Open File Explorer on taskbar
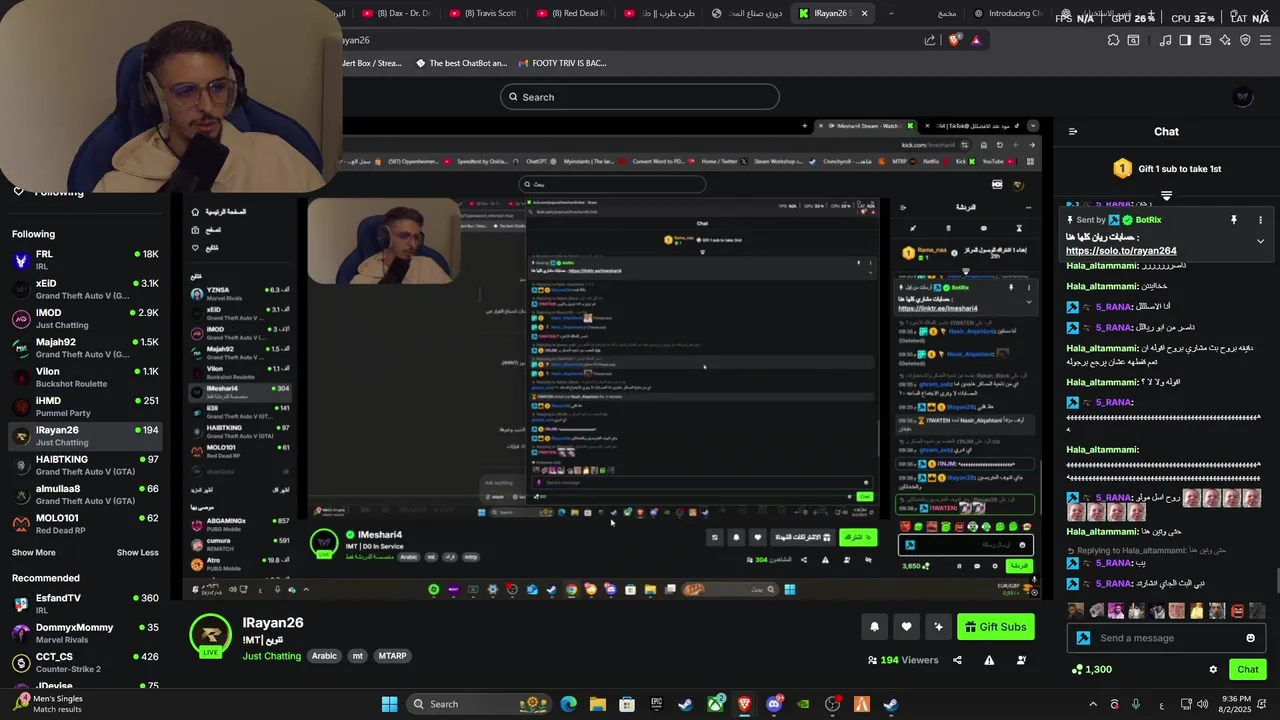Viewport: 1280px width, 720px height. point(597,704)
